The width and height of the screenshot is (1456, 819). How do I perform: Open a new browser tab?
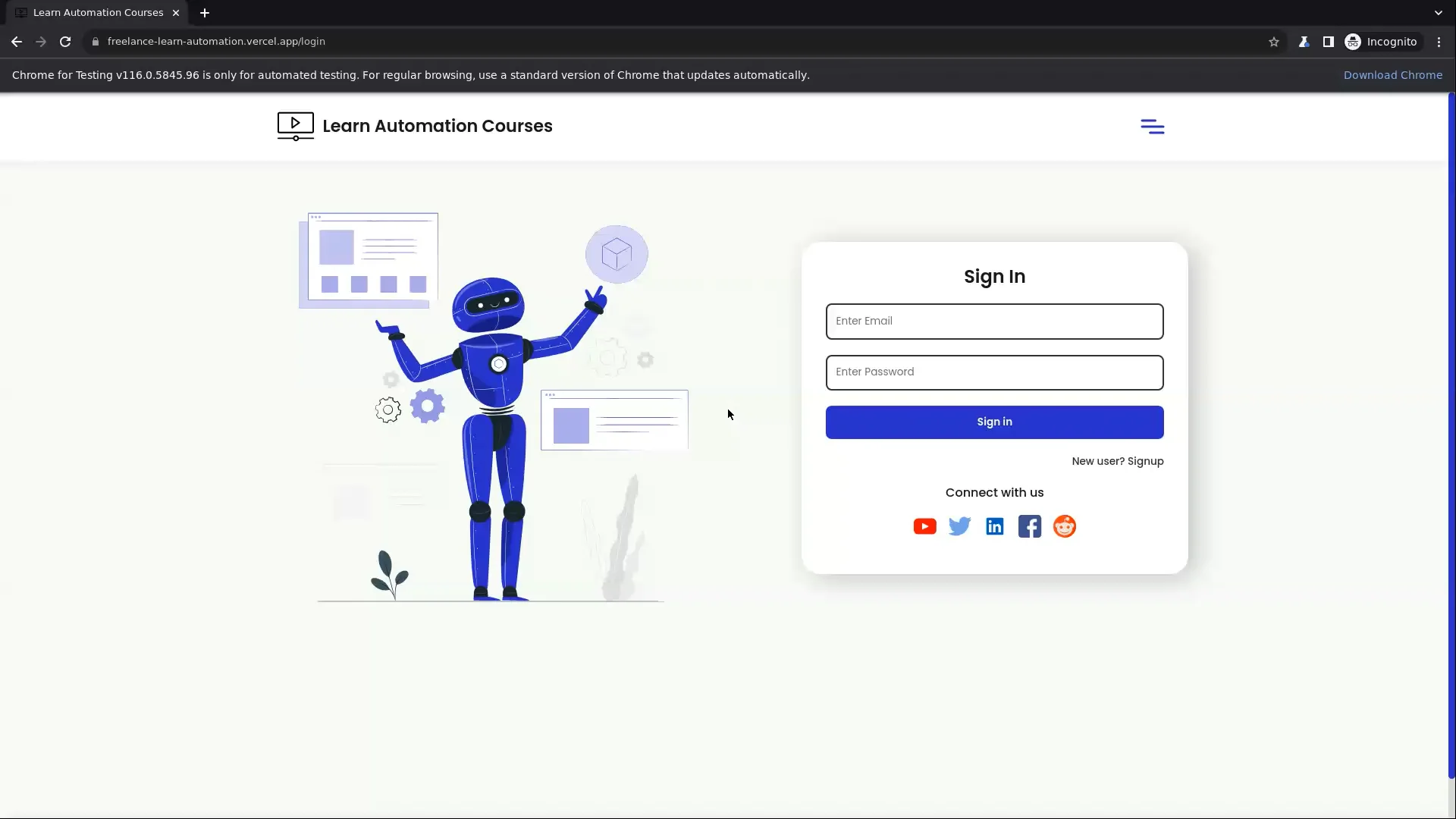[x=204, y=12]
